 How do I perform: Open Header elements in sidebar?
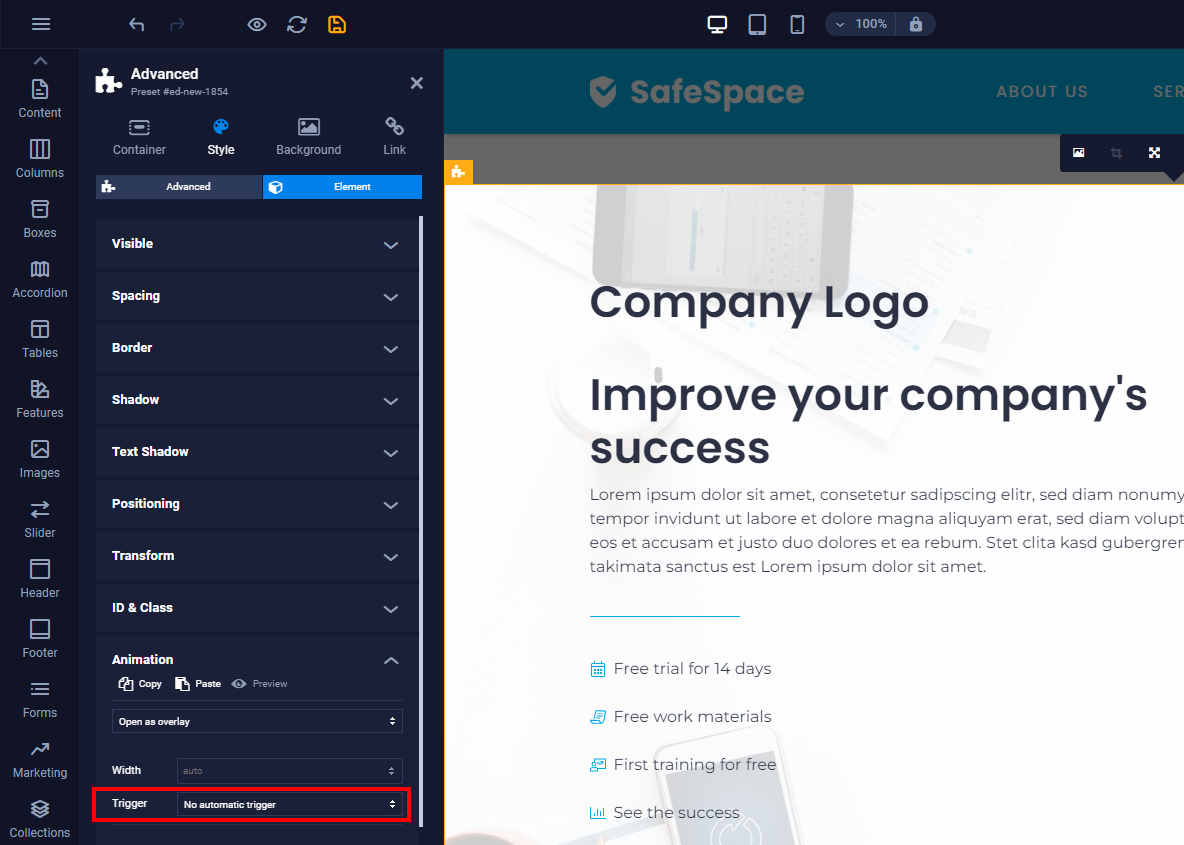coord(40,579)
